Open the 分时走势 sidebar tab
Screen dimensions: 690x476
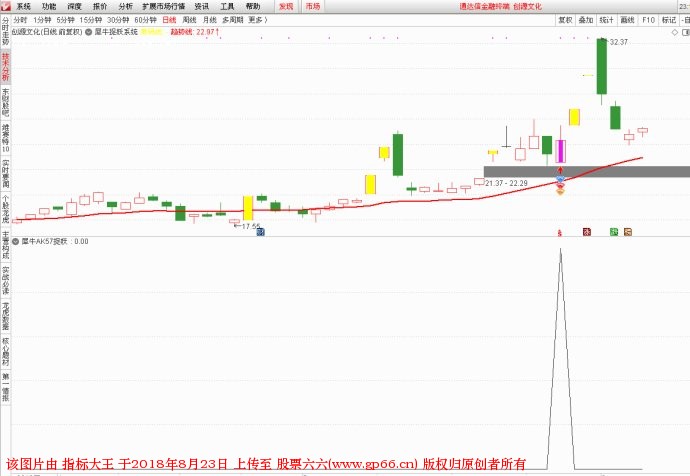(5, 31)
